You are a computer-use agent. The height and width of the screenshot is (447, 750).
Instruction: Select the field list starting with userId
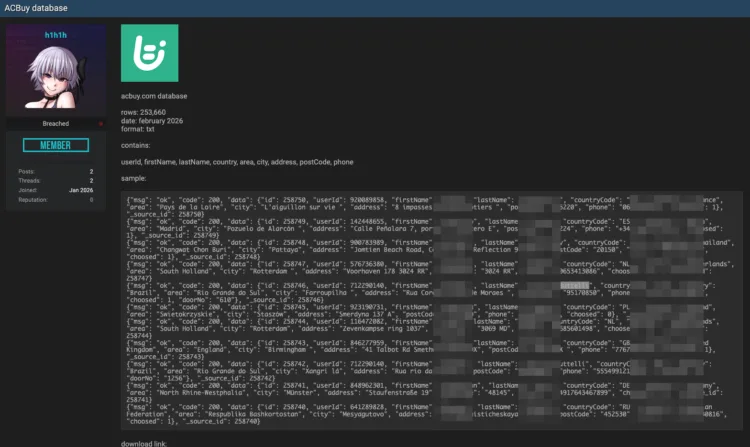(237, 162)
